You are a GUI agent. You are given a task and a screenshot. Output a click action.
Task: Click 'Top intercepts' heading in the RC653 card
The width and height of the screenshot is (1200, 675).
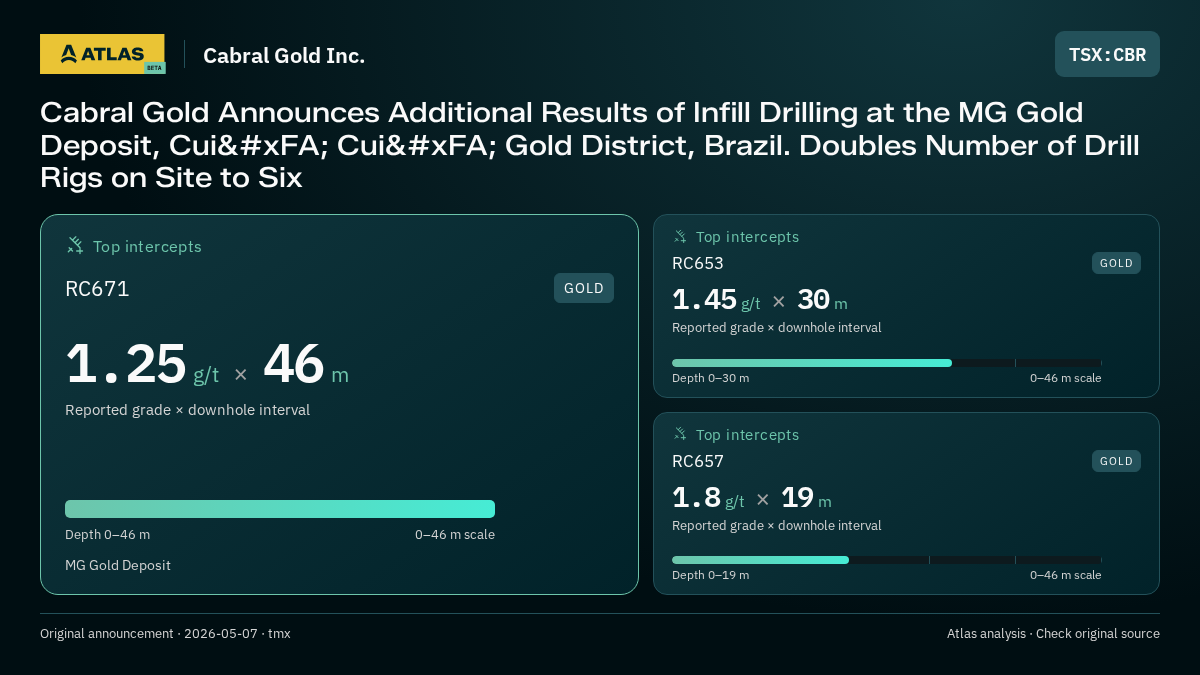pyautogui.click(x=747, y=237)
